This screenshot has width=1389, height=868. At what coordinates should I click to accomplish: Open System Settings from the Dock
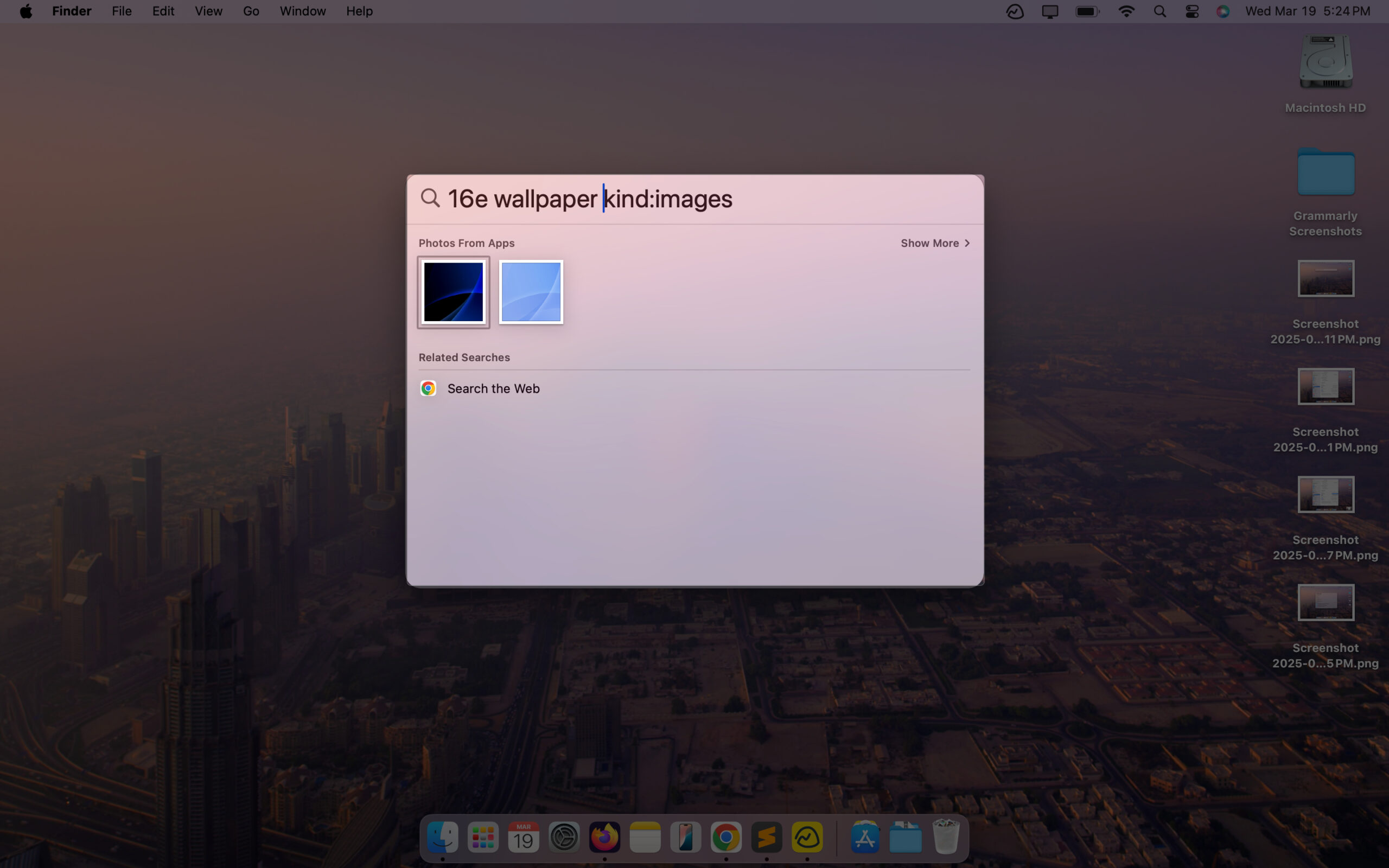point(564,838)
